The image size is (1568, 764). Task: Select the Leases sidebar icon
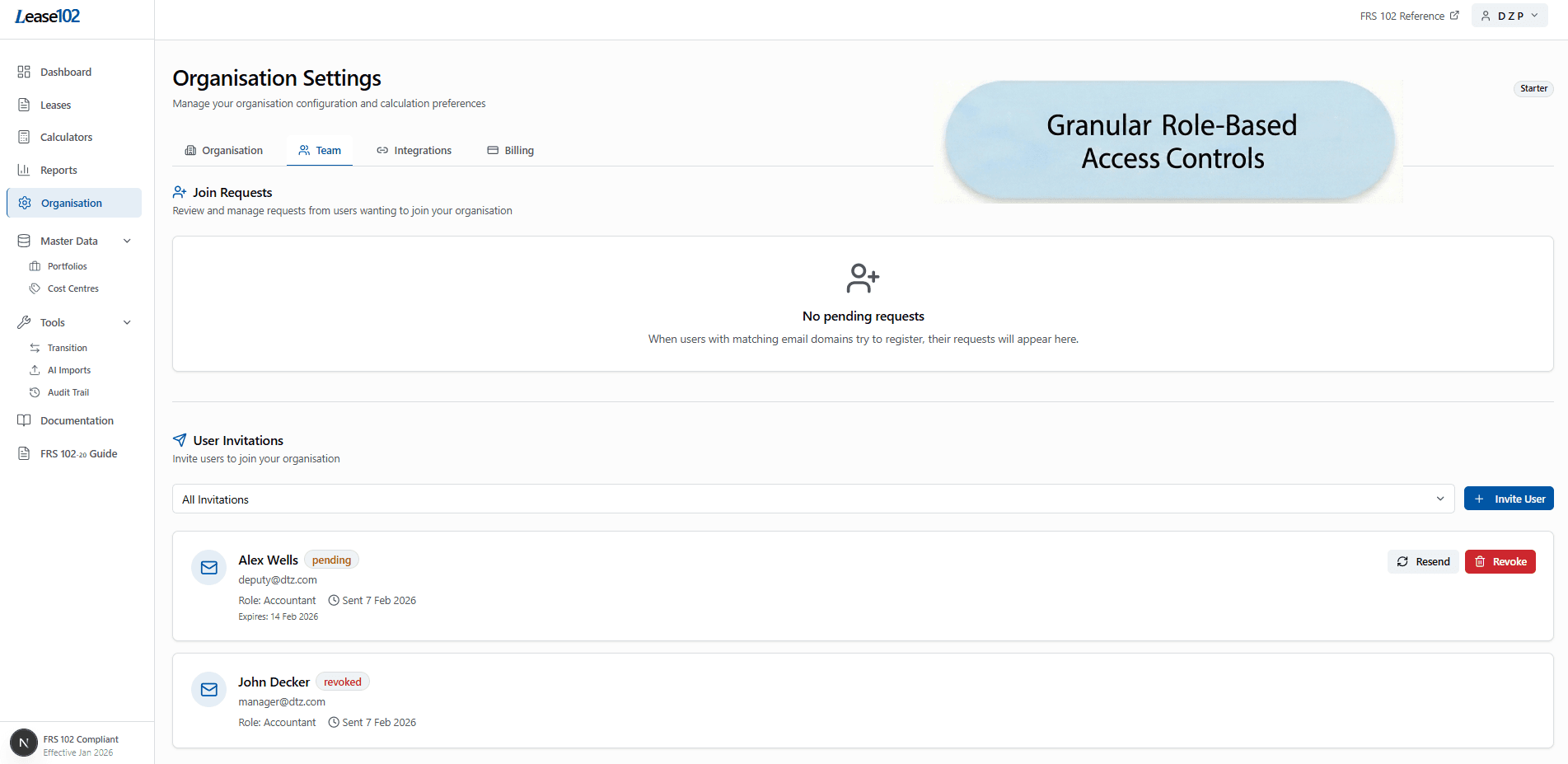(25, 105)
